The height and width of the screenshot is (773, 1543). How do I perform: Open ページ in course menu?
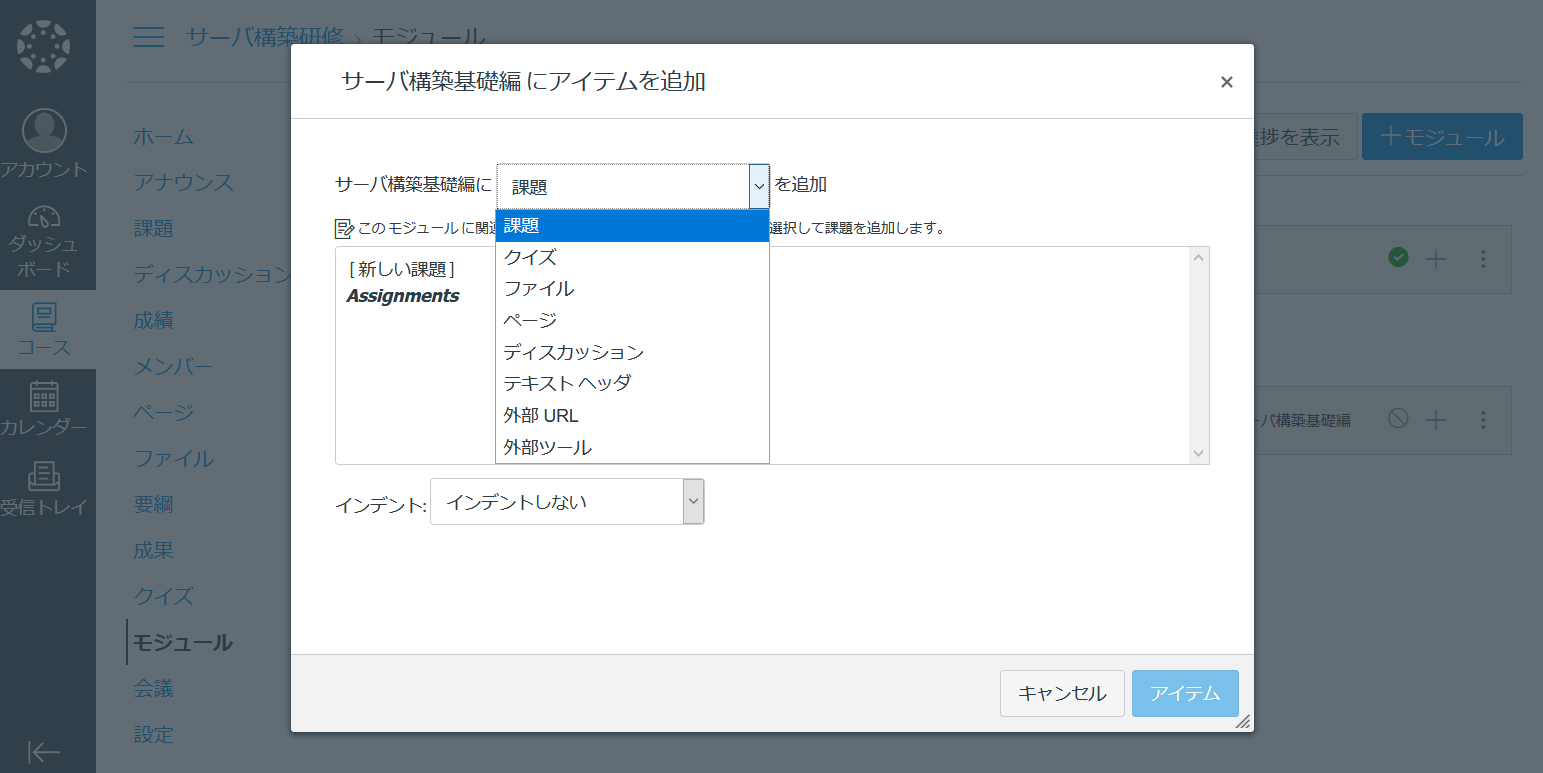tap(164, 413)
